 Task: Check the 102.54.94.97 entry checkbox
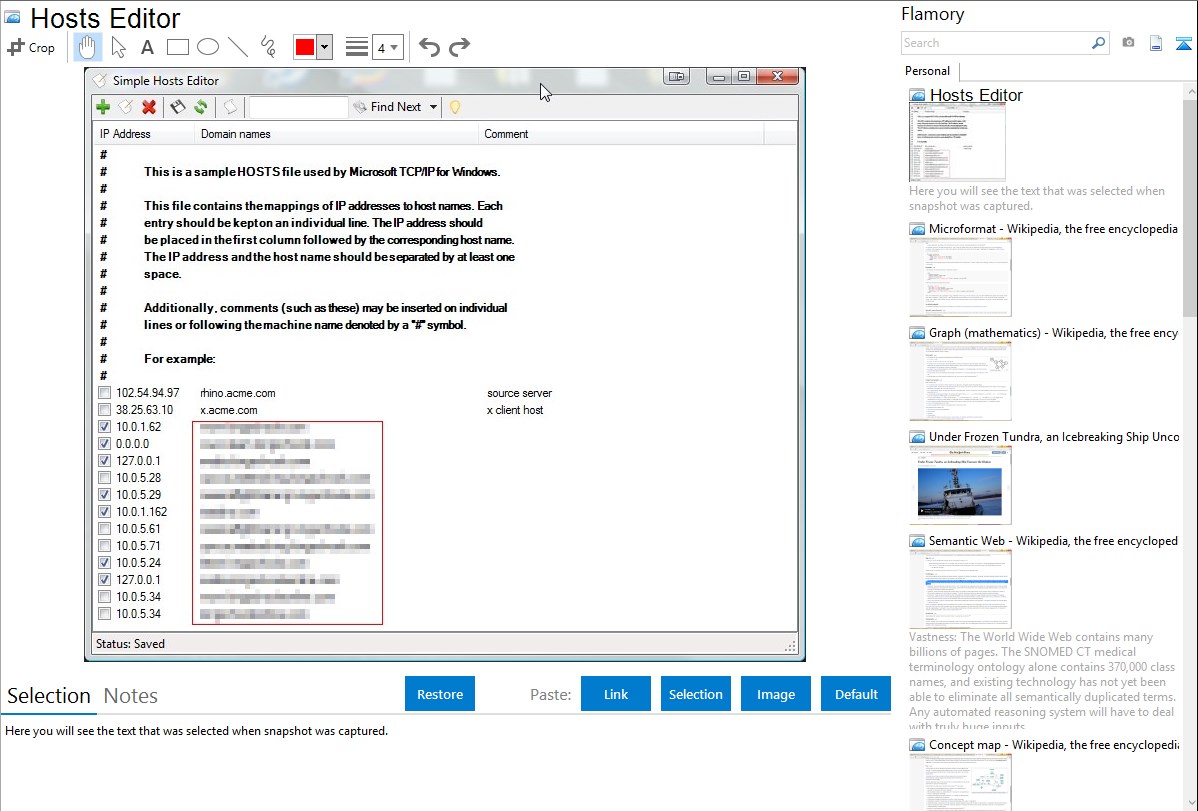(105, 393)
